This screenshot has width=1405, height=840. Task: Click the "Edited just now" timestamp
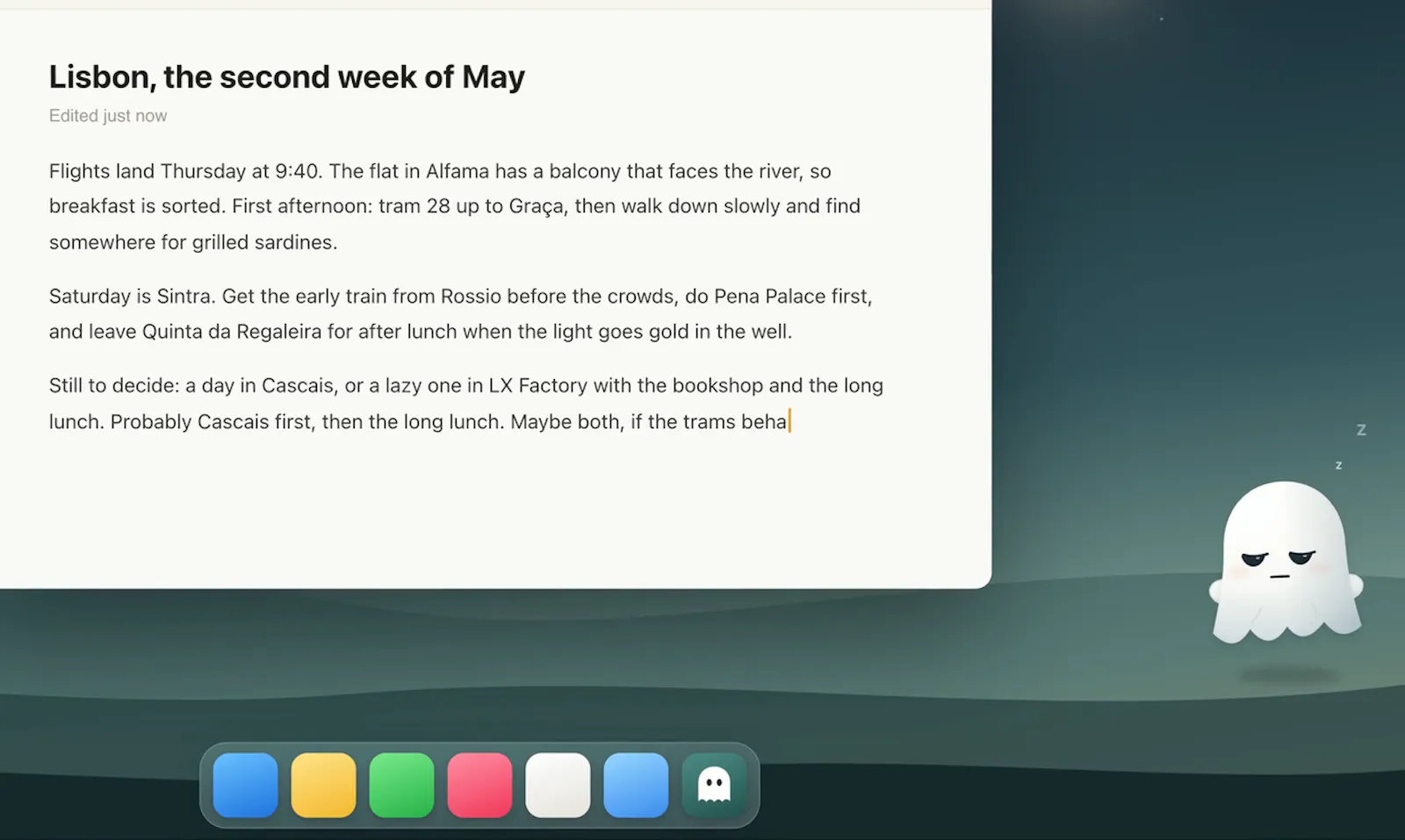(x=108, y=116)
